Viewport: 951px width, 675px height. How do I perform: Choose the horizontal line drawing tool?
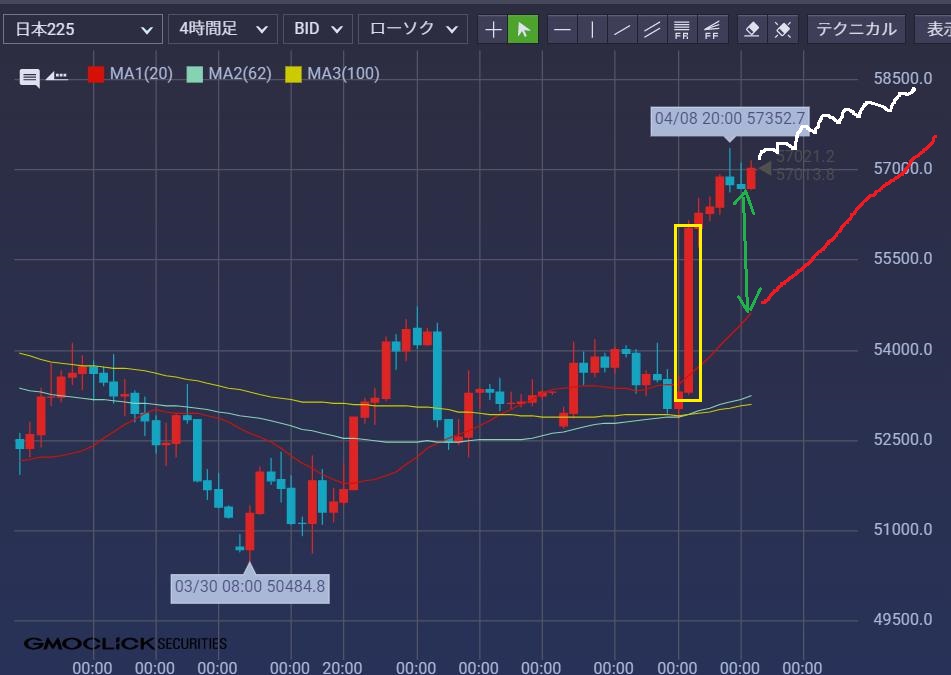[563, 29]
